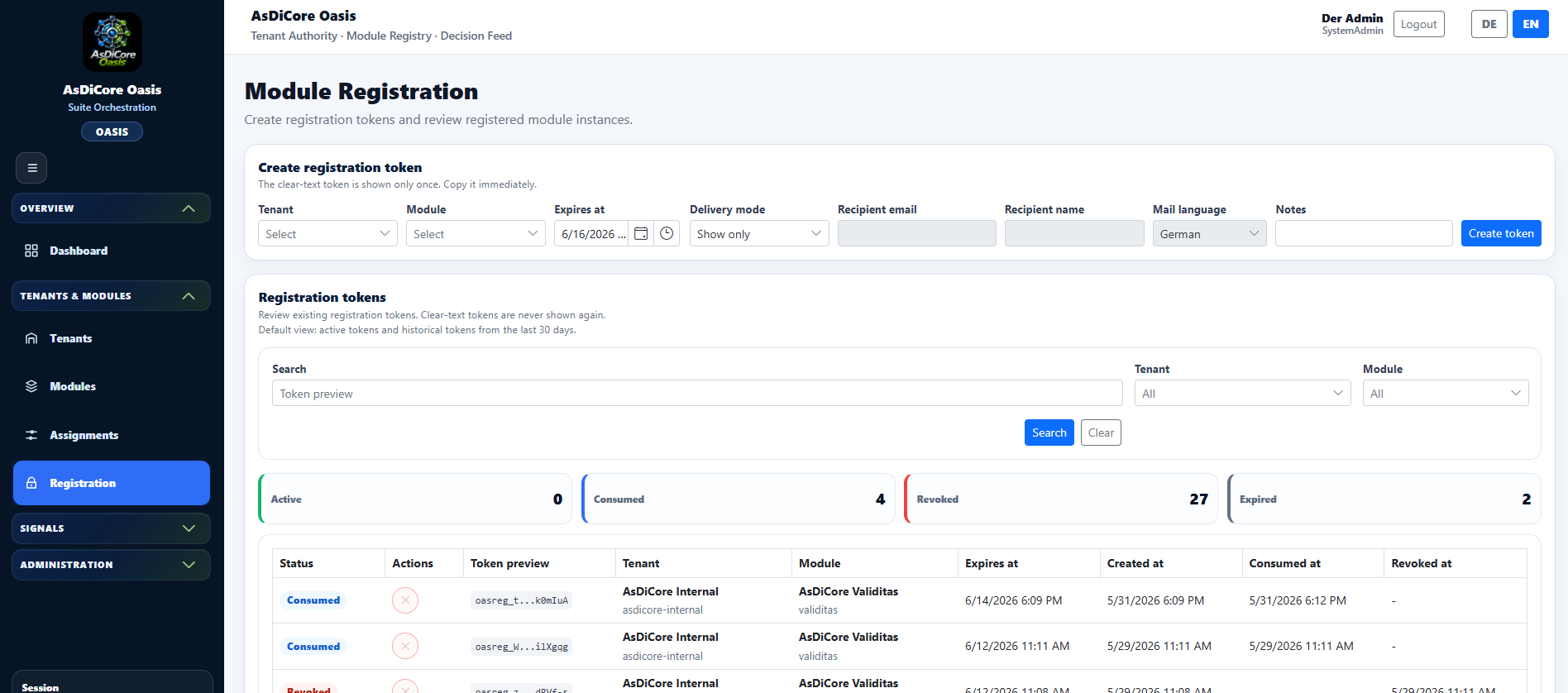Open the calendar date picker icon

click(x=641, y=234)
